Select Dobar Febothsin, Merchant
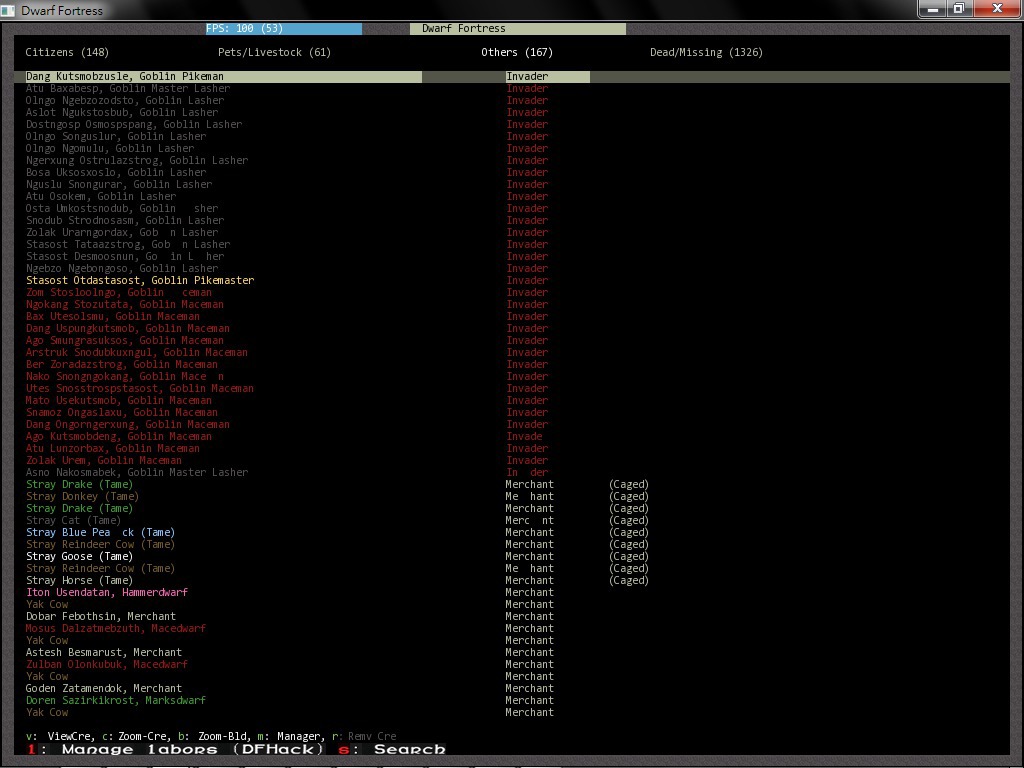1024x768 pixels. [x=101, y=616]
